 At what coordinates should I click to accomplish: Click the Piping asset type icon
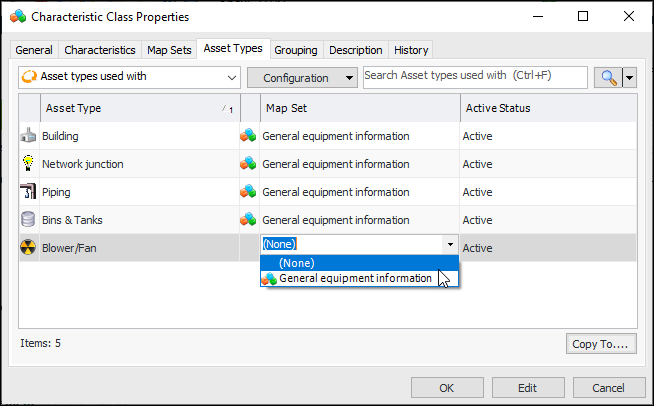tap(29, 192)
